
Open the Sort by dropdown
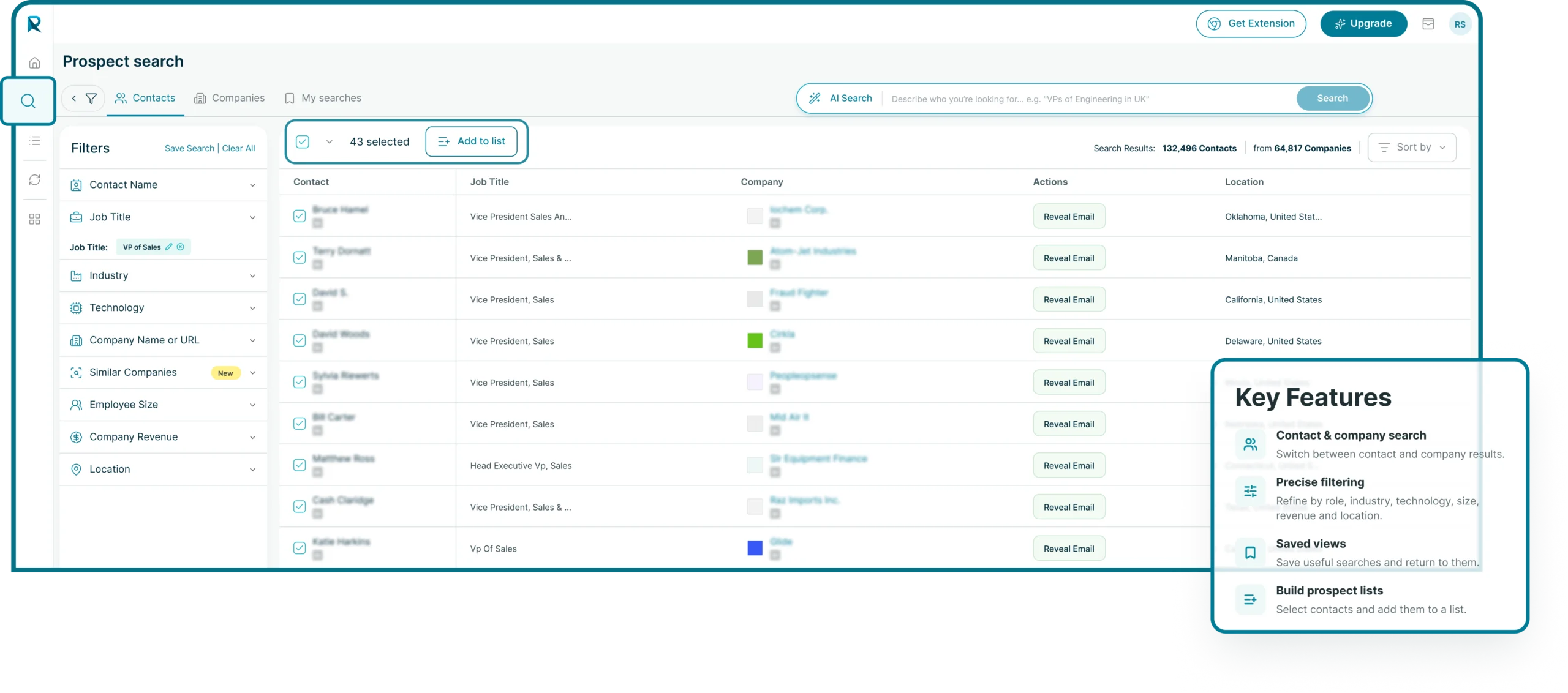[x=1412, y=148]
